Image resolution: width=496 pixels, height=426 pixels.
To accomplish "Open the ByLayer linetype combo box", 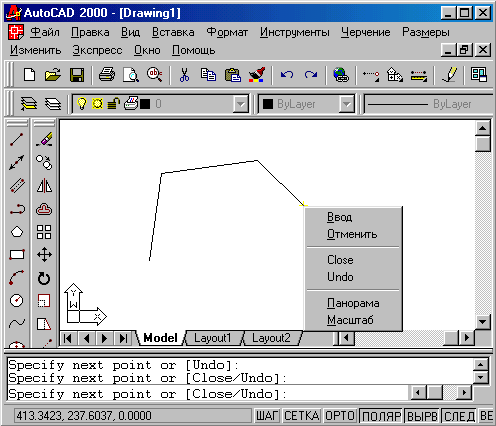I will (429, 104).
